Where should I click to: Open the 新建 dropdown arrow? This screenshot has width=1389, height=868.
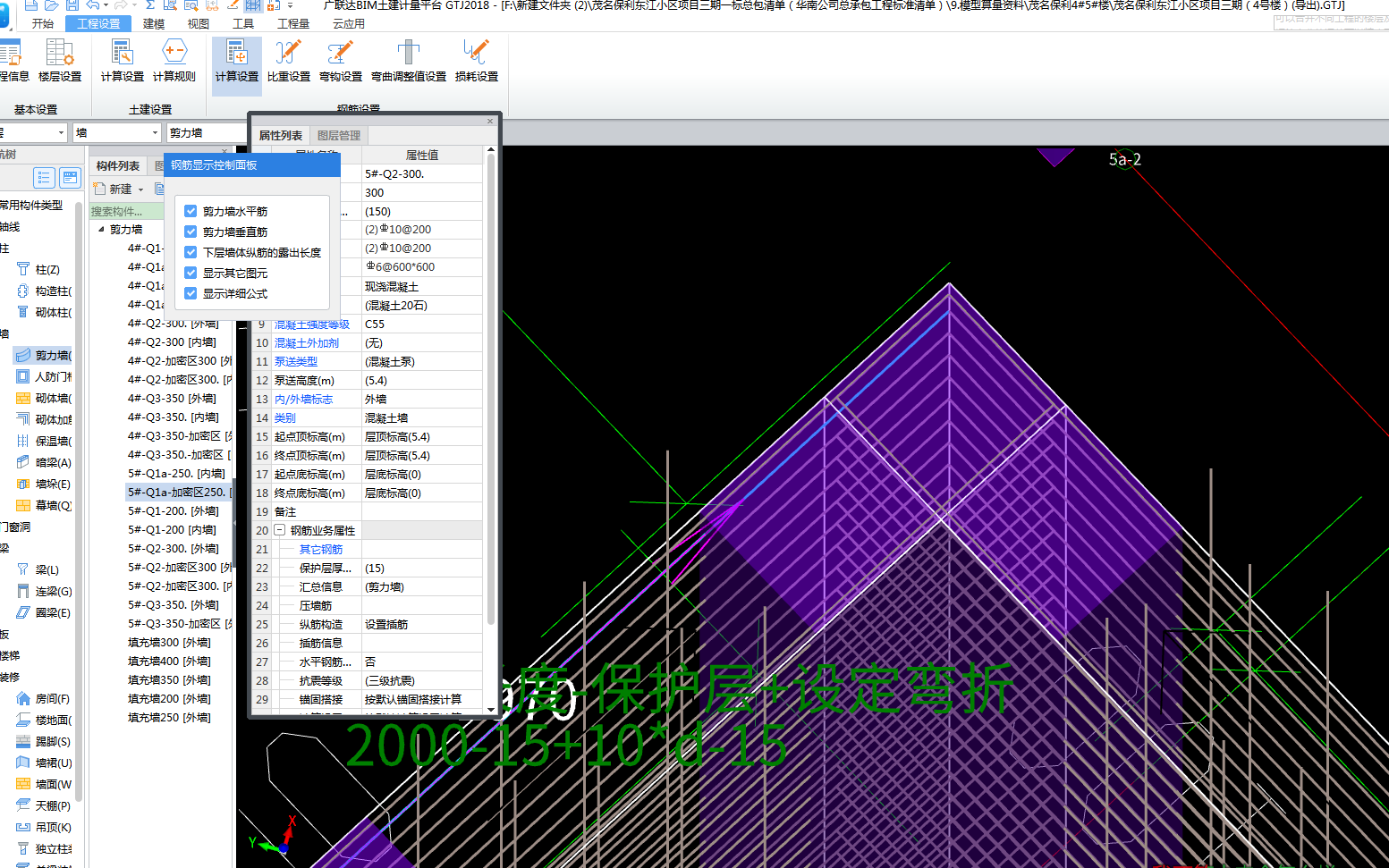point(140,190)
